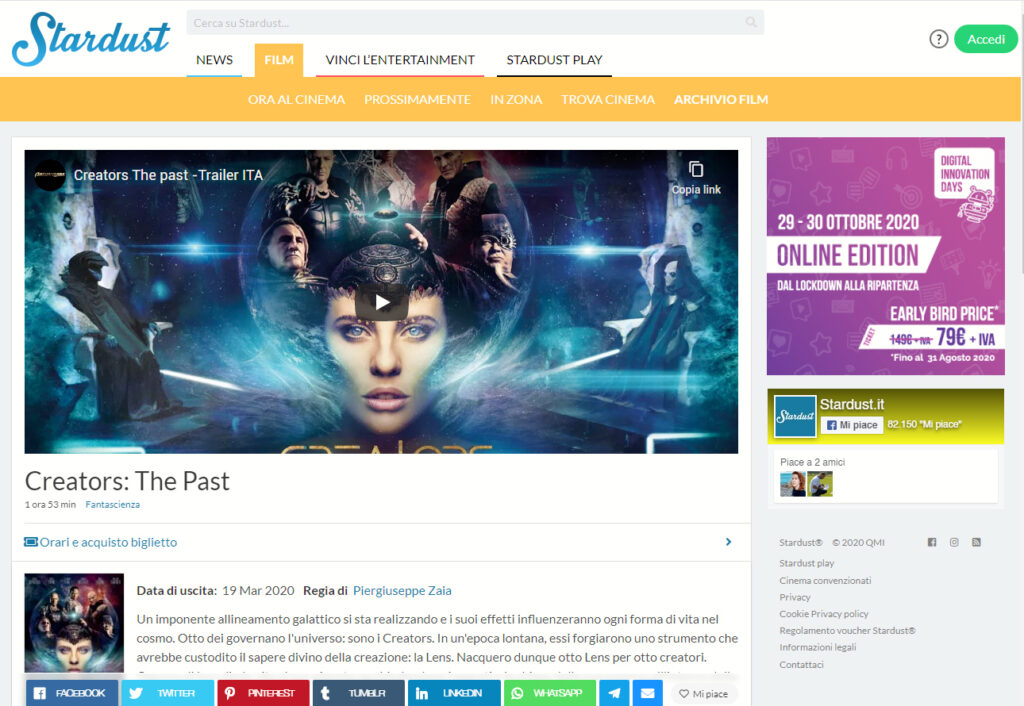Share the page on Facebook
1024x706 pixels.
(72, 693)
